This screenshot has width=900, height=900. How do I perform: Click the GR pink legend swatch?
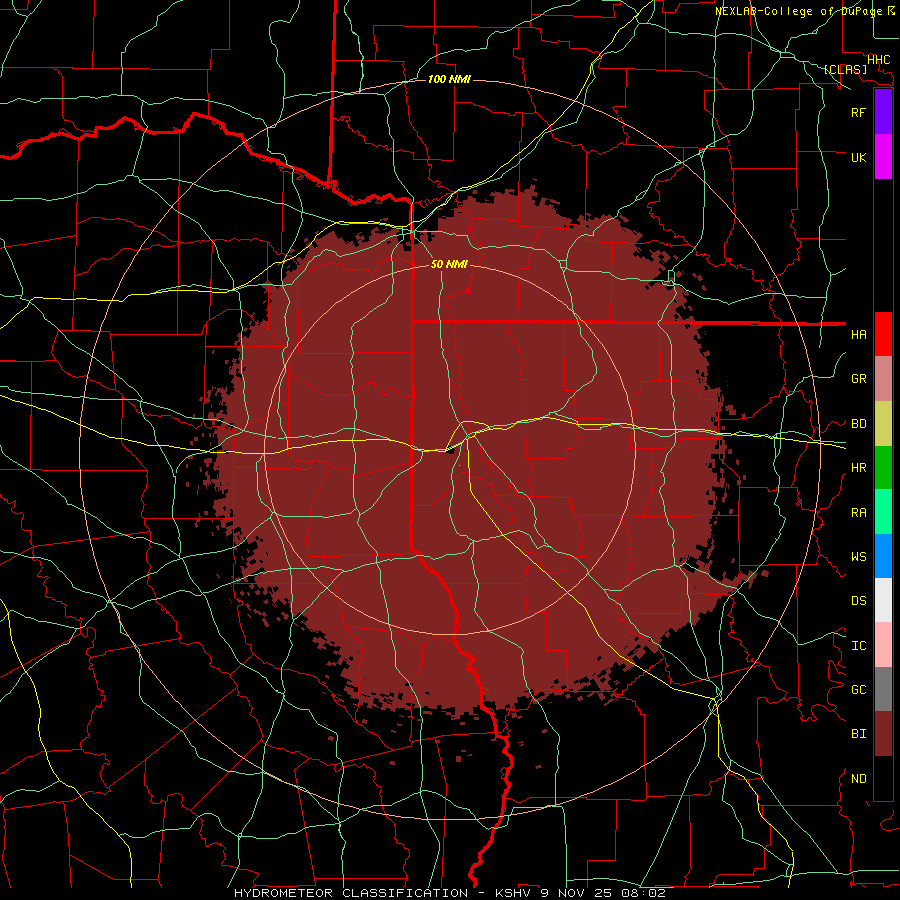point(883,379)
